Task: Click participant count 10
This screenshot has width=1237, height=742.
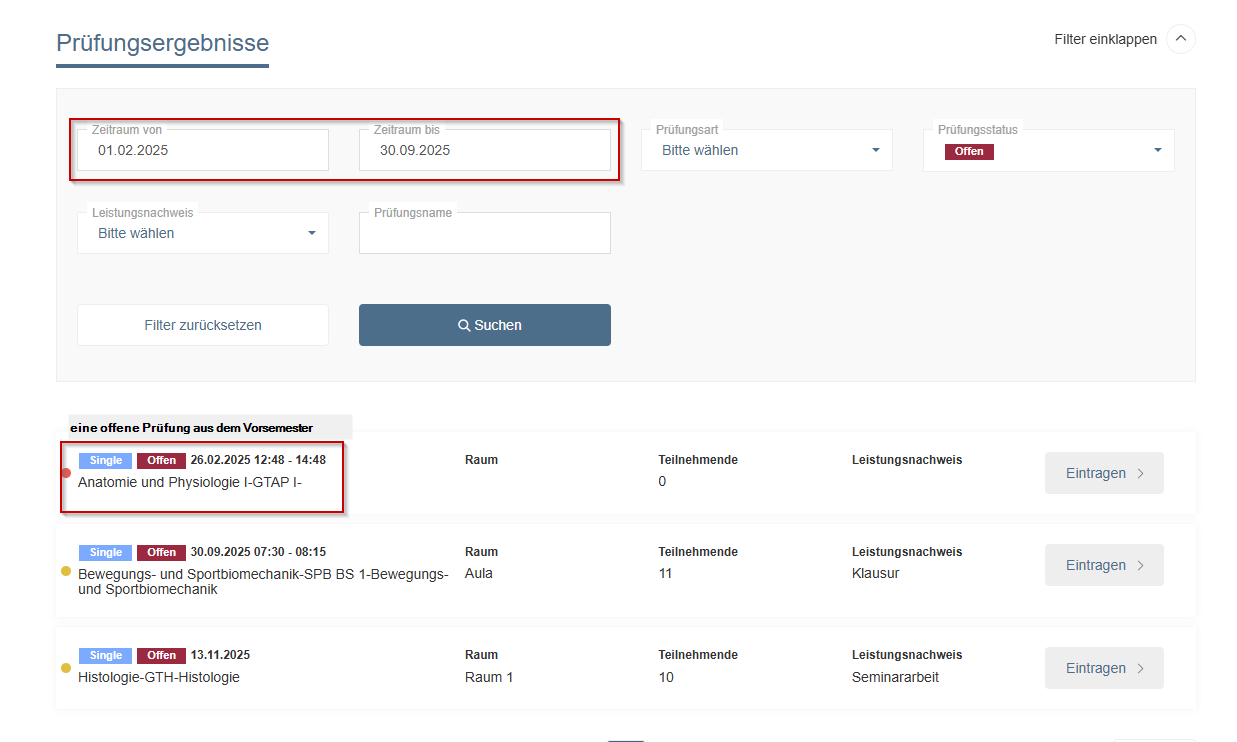Action: pos(666,677)
